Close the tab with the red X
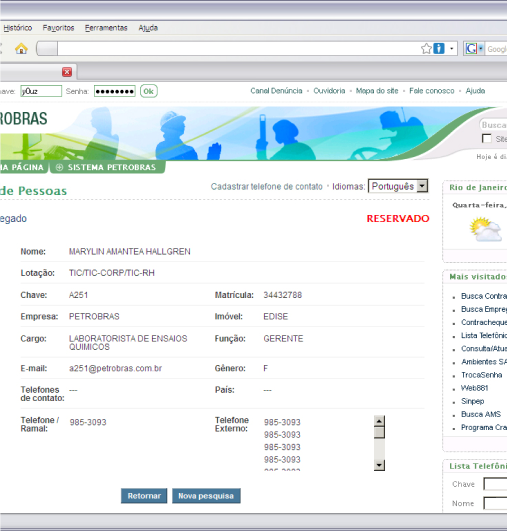This screenshot has height=531, width=507. tap(67, 72)
